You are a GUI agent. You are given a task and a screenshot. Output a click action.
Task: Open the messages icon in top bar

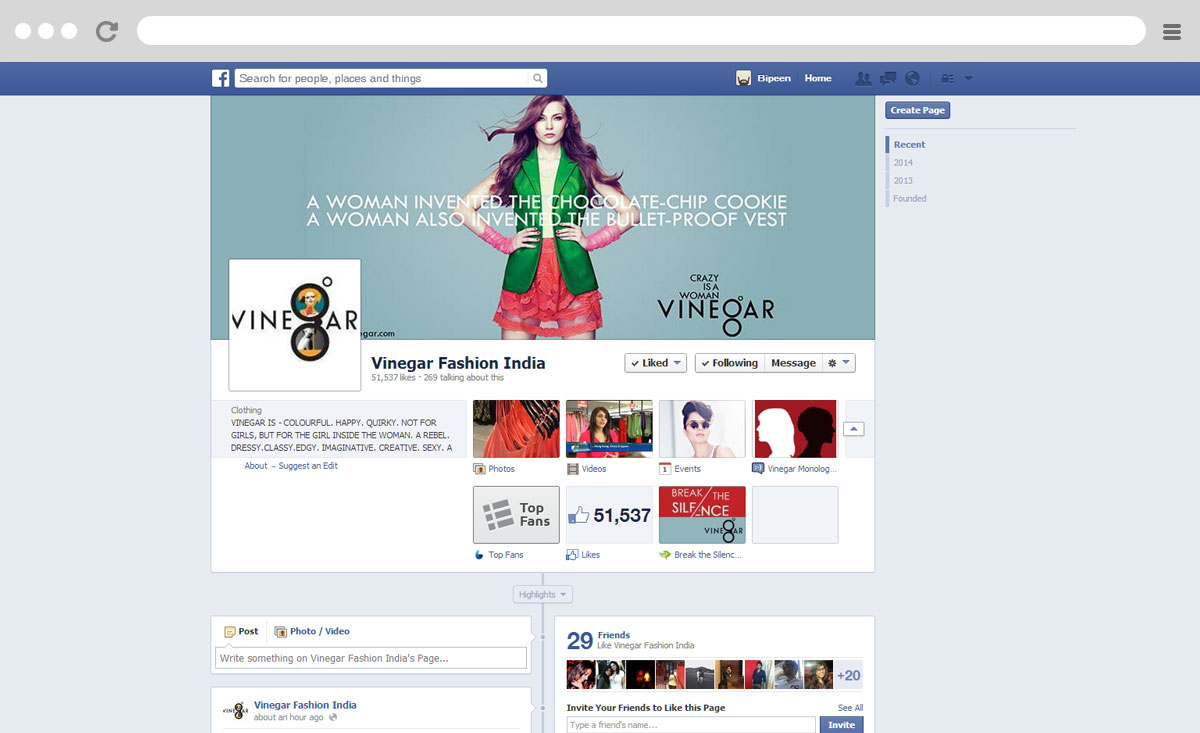tap(887, 78)
